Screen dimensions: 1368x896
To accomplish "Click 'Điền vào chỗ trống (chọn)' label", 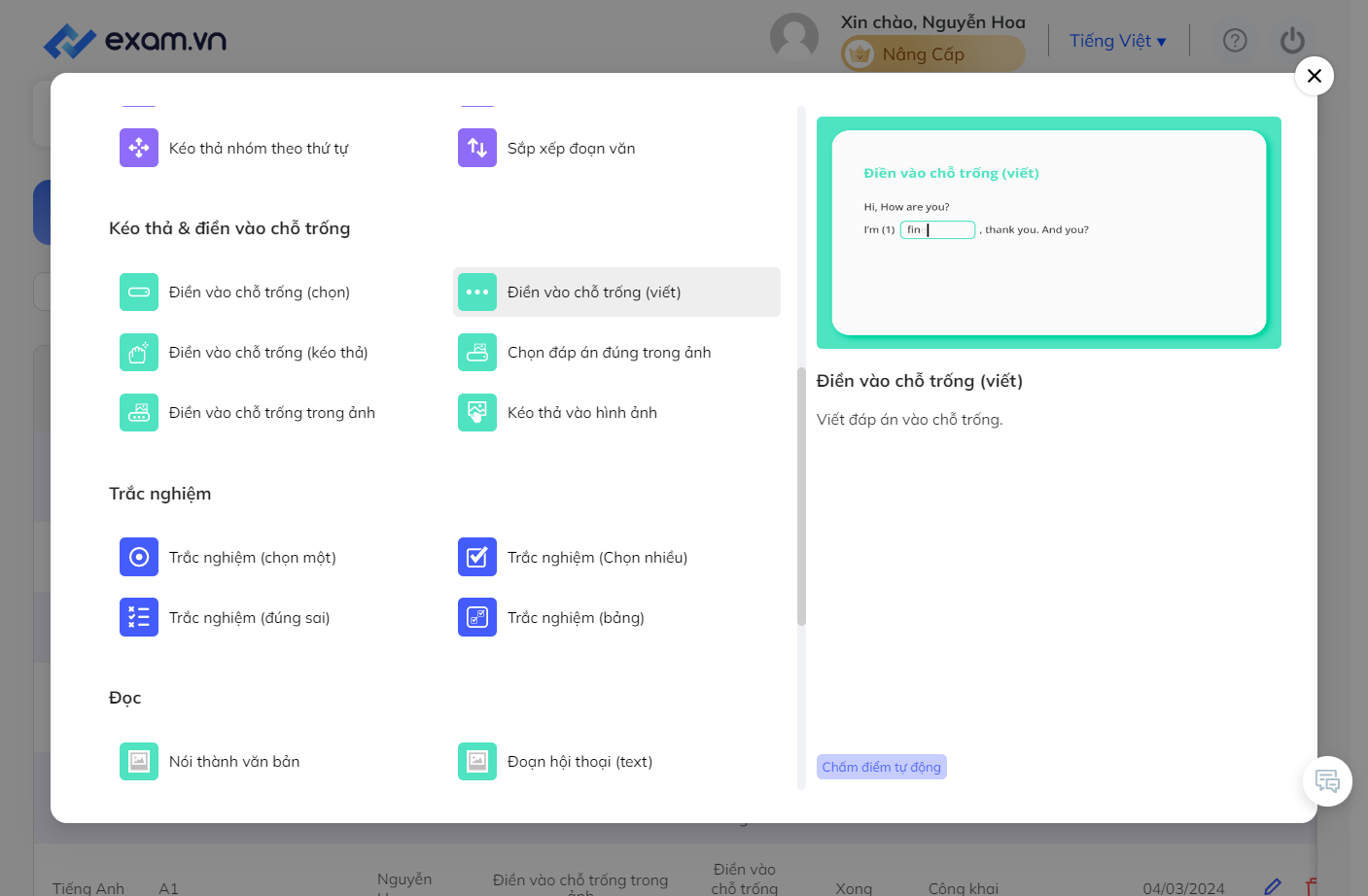I will tap(260, 293).
